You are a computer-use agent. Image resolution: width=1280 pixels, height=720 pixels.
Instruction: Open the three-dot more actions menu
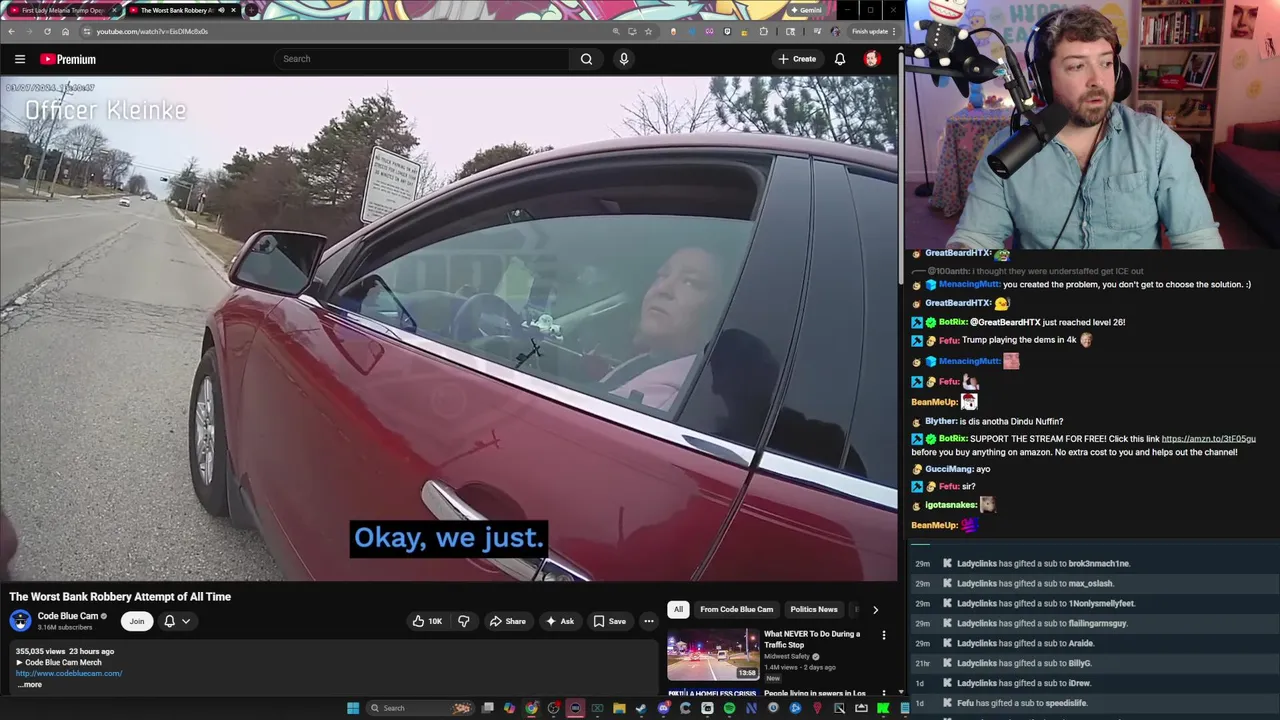pos(649,621)
